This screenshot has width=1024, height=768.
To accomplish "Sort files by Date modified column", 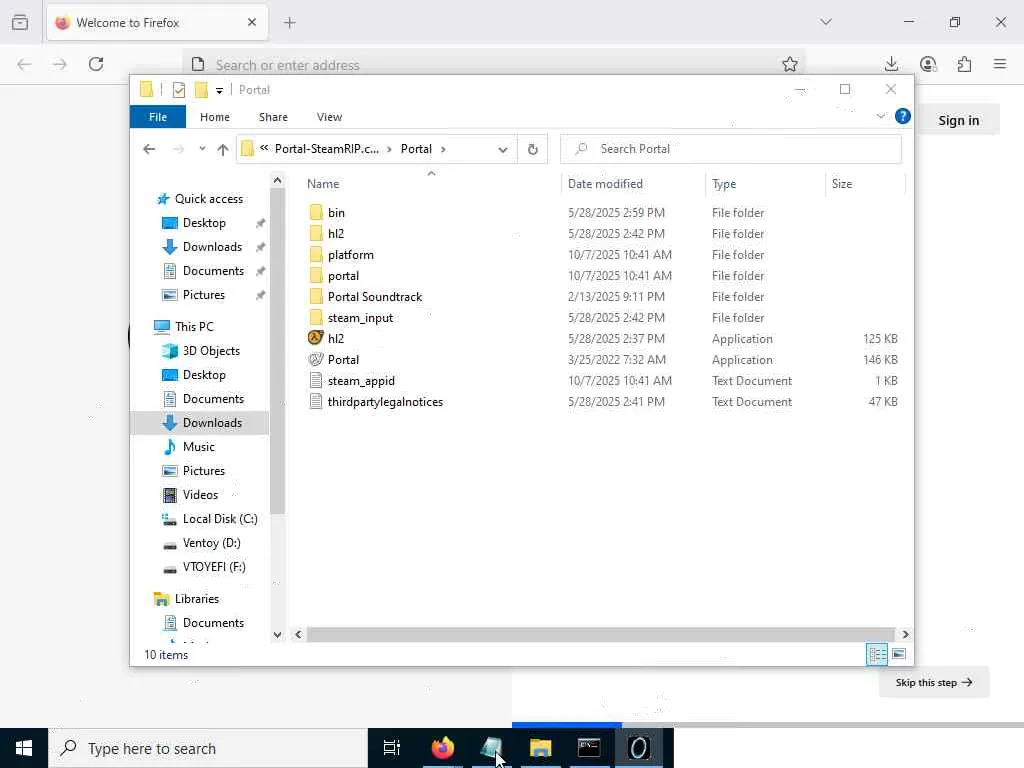I will click(605, 184).
